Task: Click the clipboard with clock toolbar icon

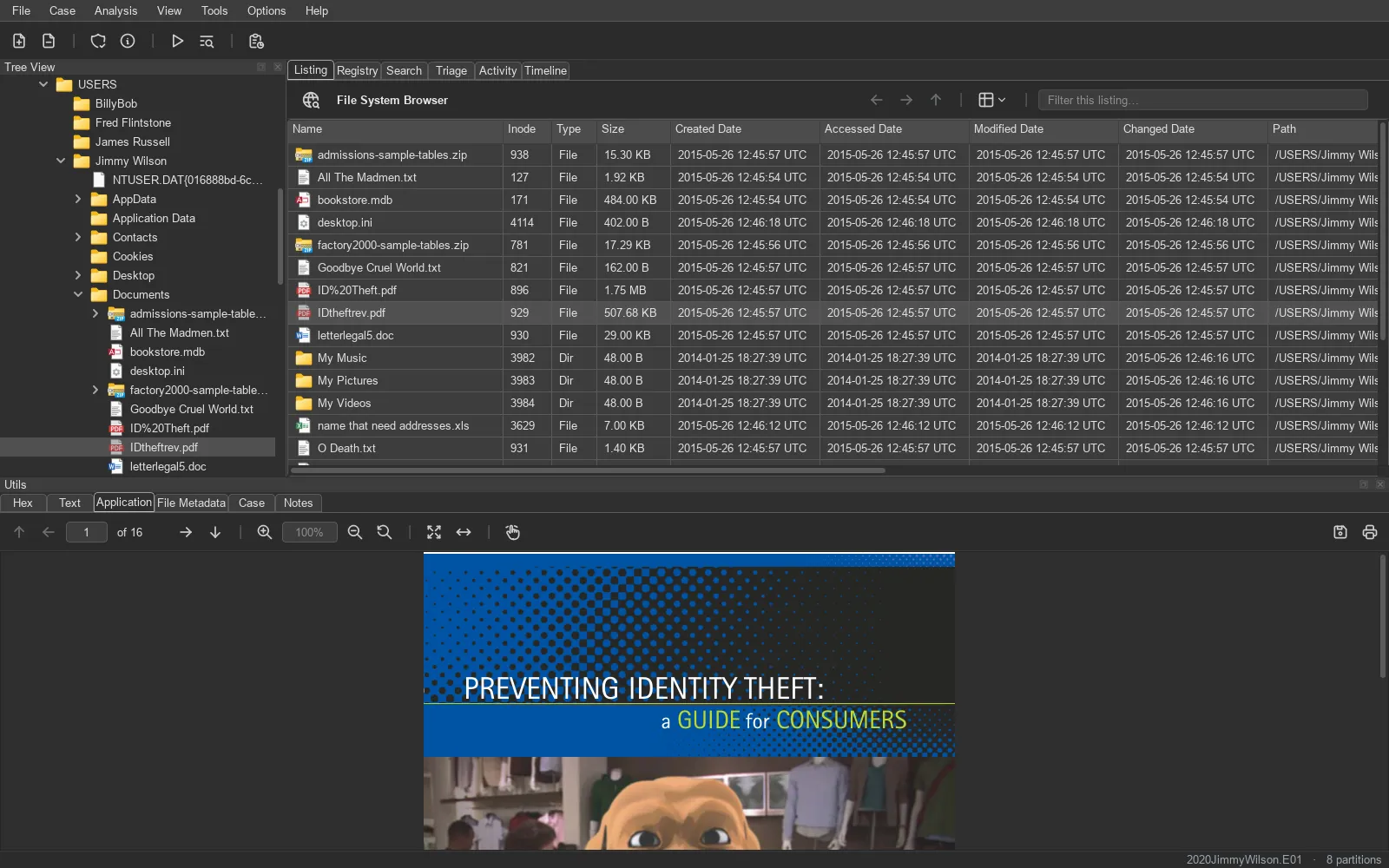Action: pyautogui.click(x=256, y=41)
